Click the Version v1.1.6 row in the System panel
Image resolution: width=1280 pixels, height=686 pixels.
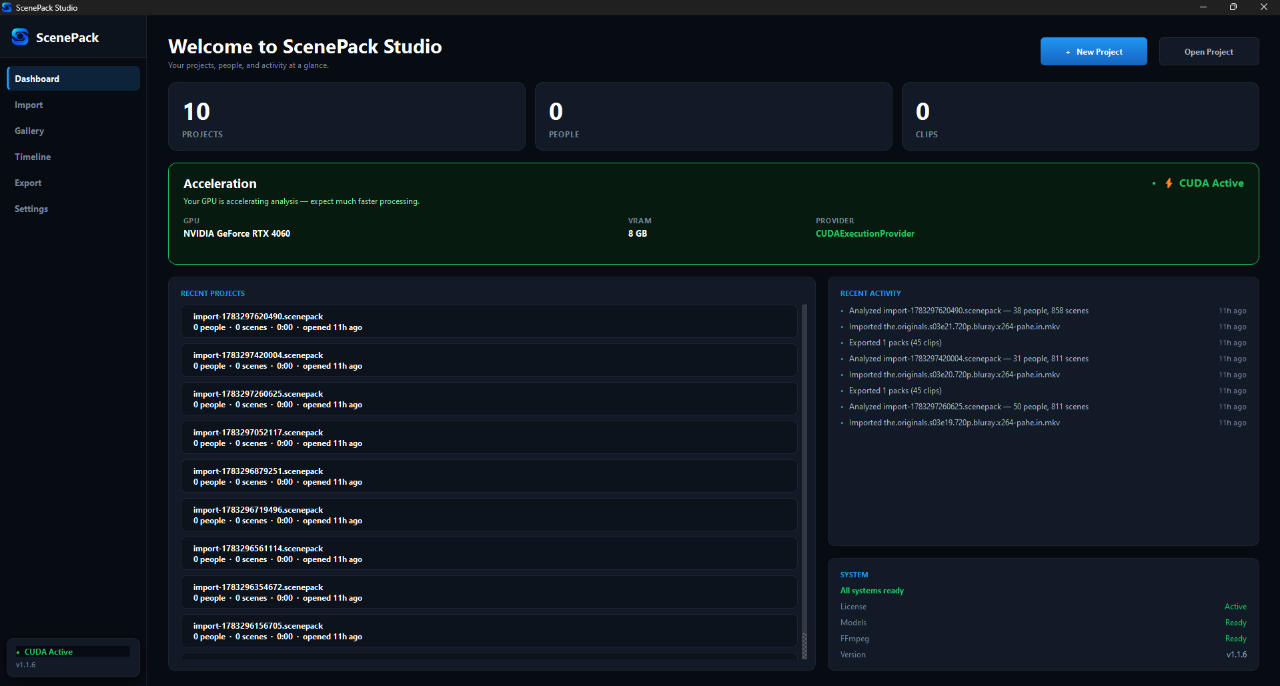coord(1043,654)
